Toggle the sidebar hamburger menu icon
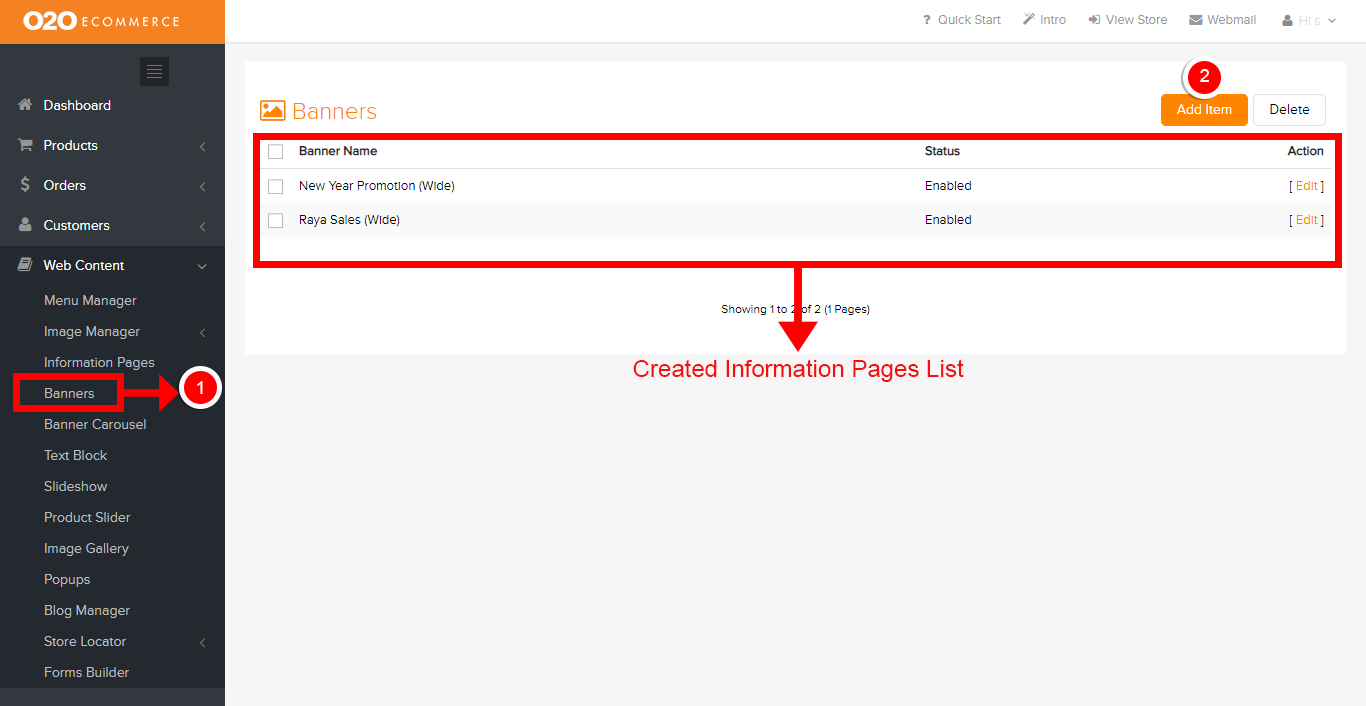The image size is (1366, 706). [x=154, y=72]
